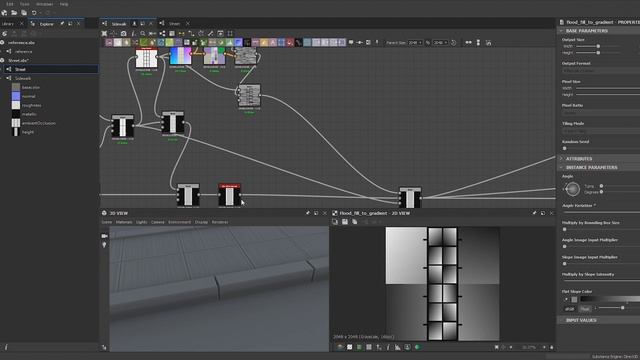Image resolution: width=640 pixels, height=360 pixels.
Task: Adjust the Output Size Width slider
Action: (598, 46)
